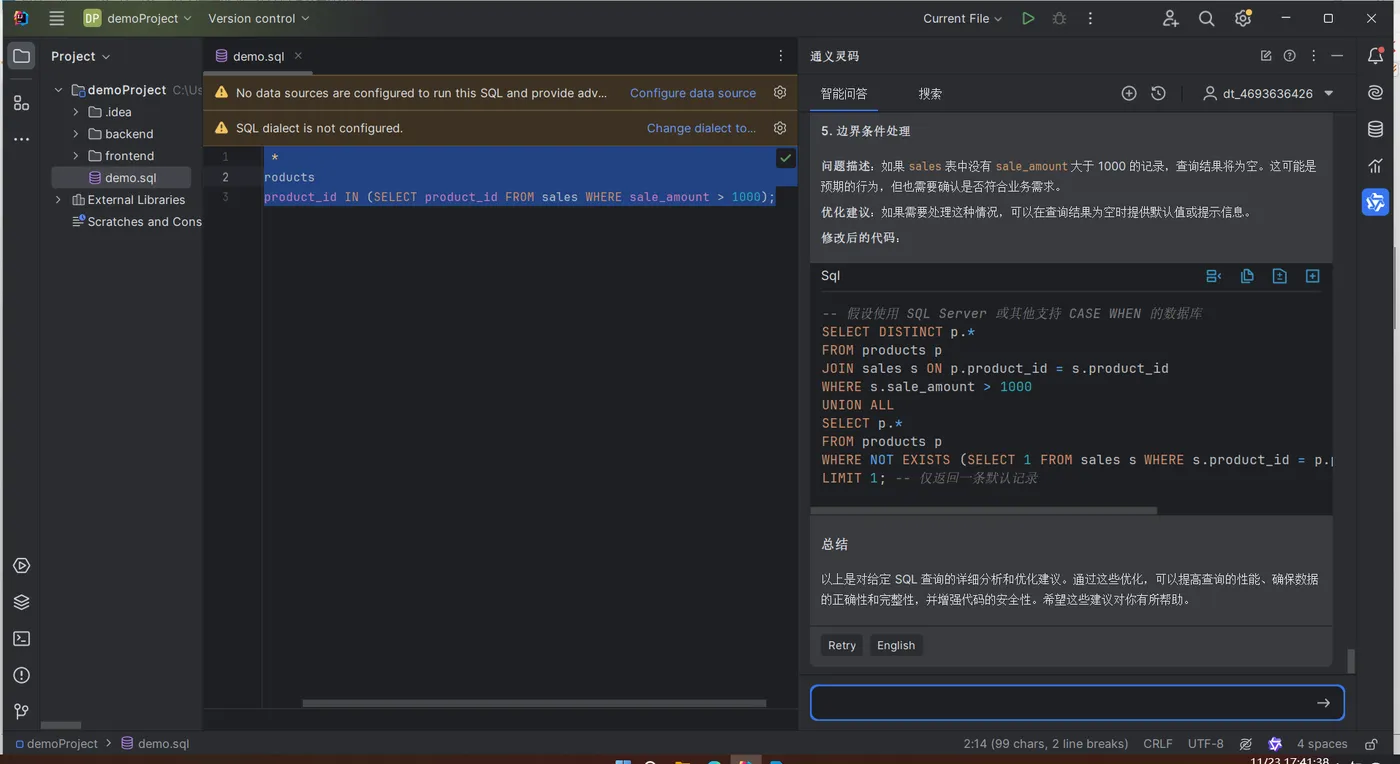Open the Current File run configuration dropdown
The image size is (1400, 764).
[962, 18]
